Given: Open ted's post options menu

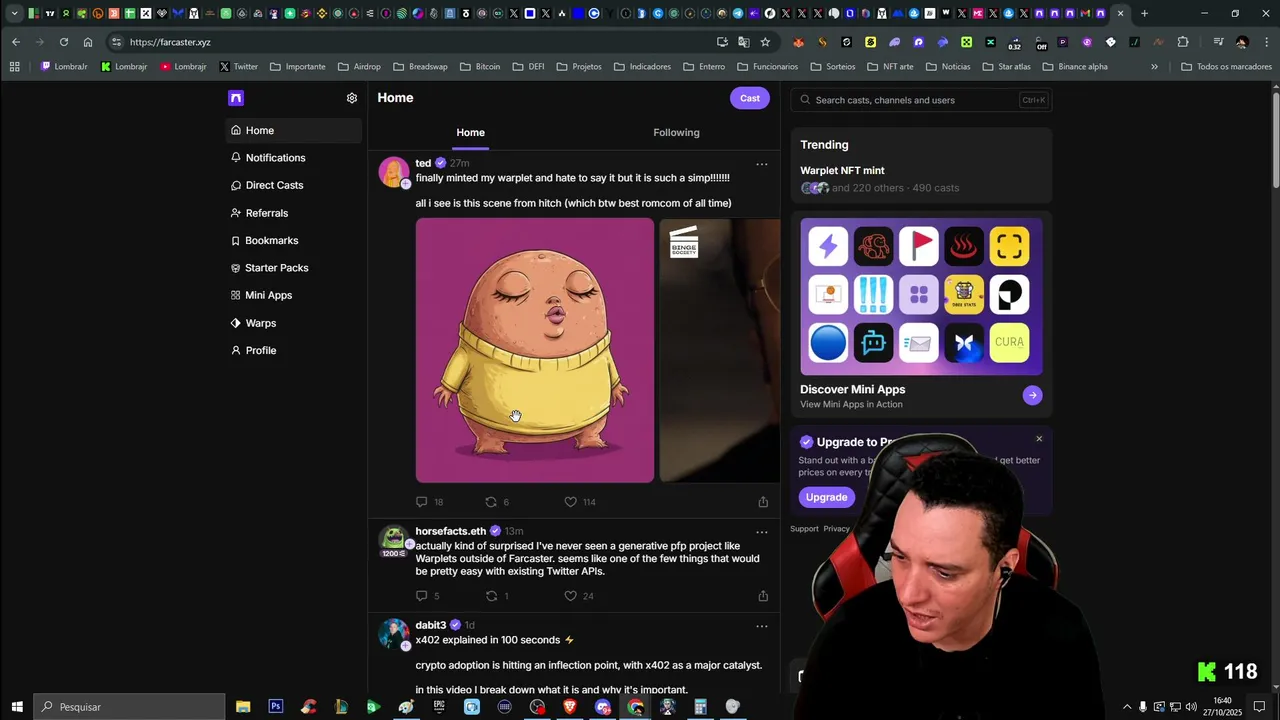Looking at the screenshot, I should [762, 164].
